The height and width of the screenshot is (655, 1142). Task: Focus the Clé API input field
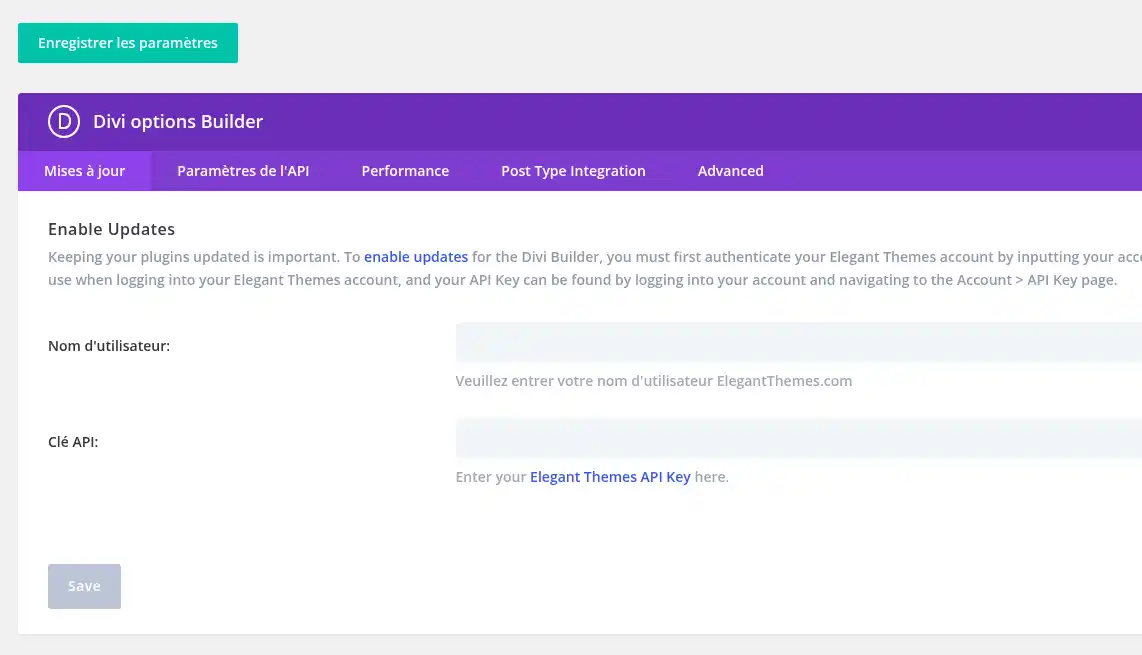pos(798,438)
